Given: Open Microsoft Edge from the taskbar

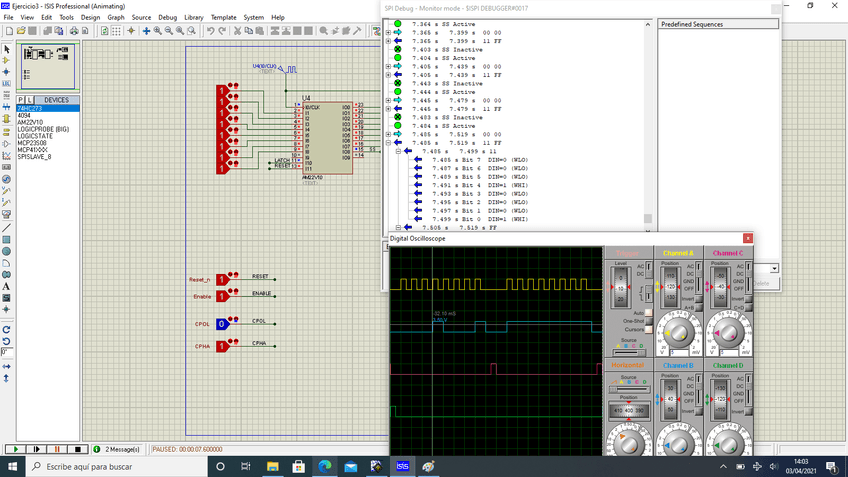Looking at the screenshot, I should click(325, 466).
